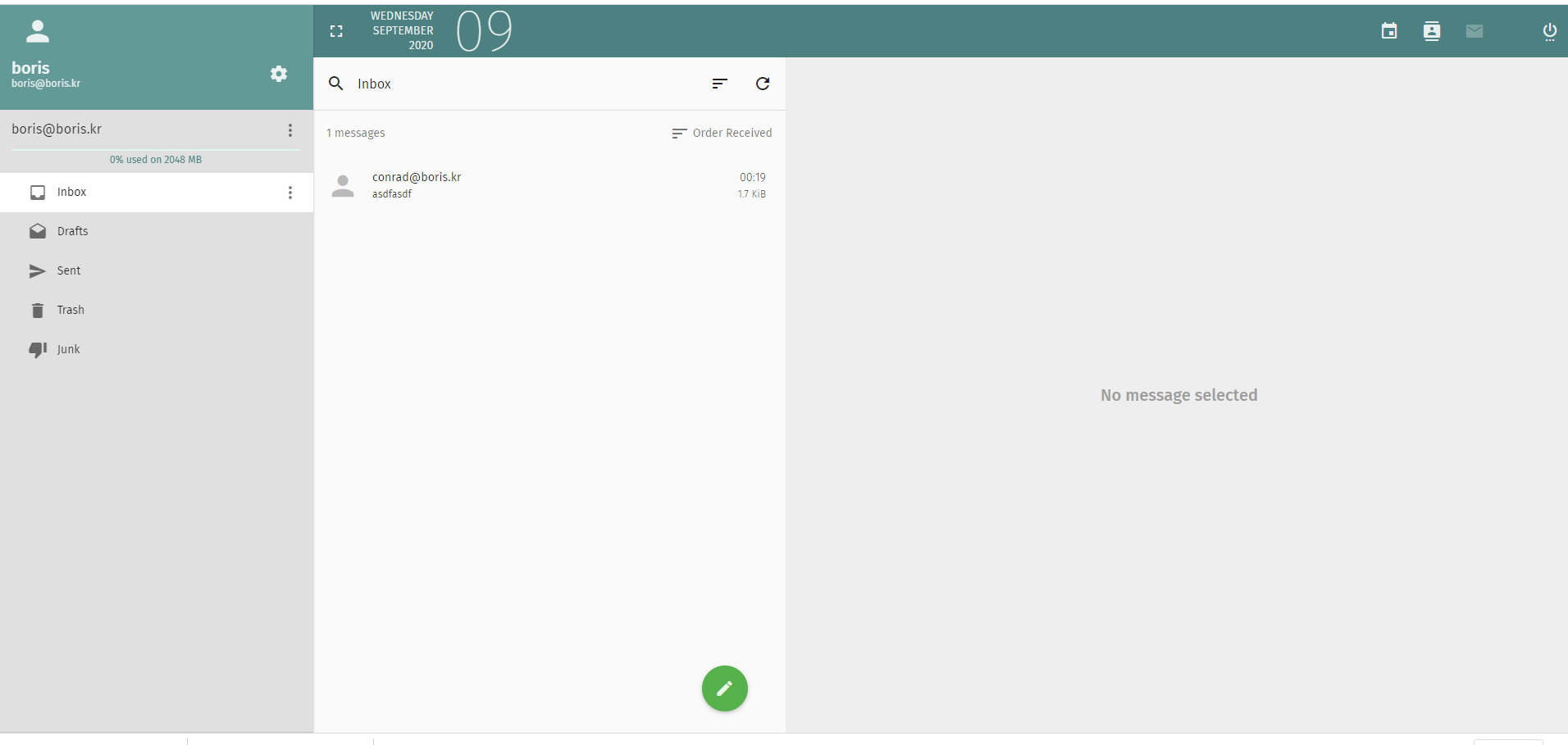The height and width of the screenshot is (745, 1568).
Task: Click the search magnifier icon
Action: click(x=336, y=84)
